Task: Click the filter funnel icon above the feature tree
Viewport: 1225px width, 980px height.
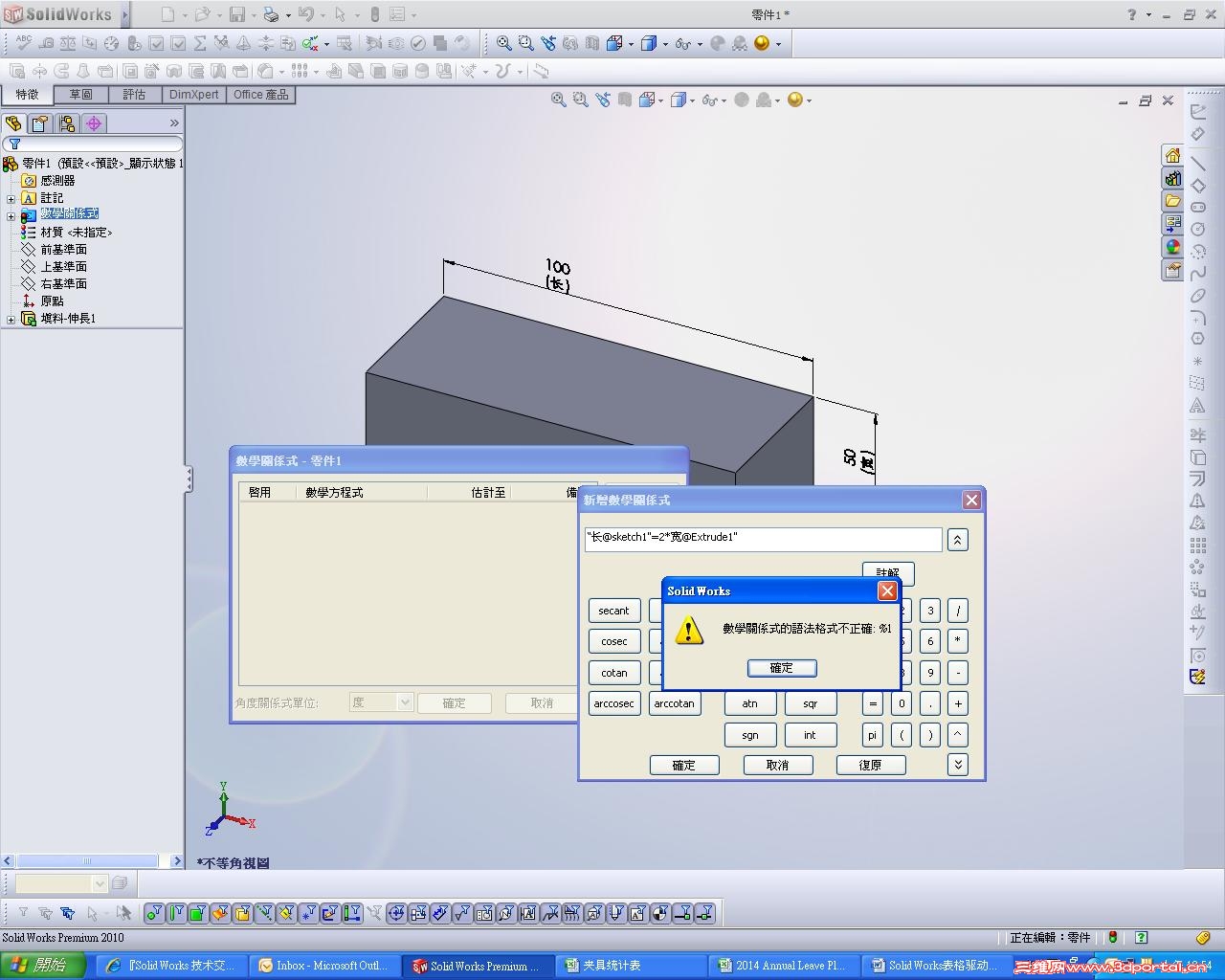Action: point(14,145)
